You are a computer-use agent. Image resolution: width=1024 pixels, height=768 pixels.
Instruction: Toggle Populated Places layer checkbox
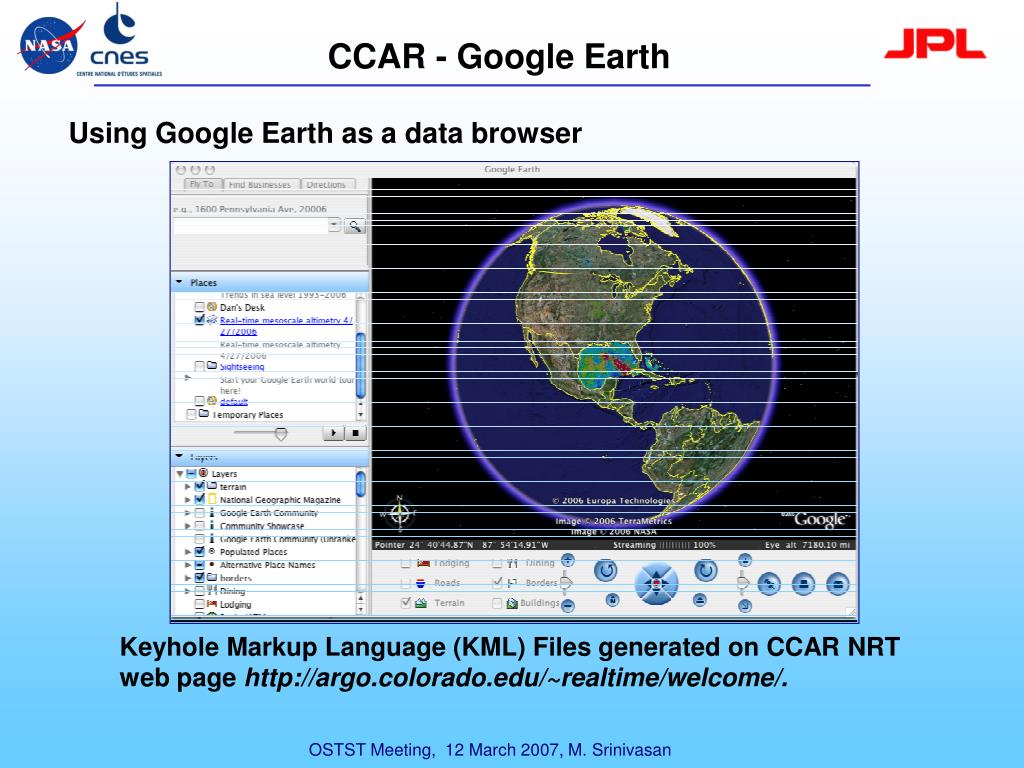point(200,552)
